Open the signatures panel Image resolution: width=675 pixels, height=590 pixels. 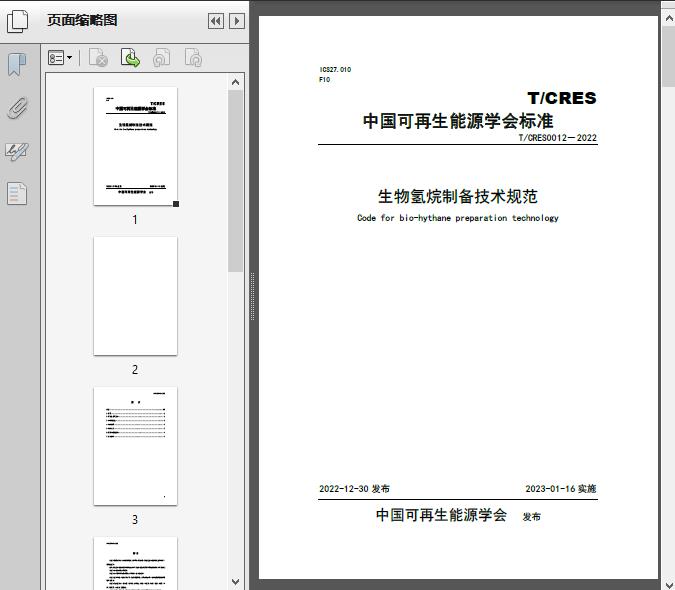click(x=17, y=151)
